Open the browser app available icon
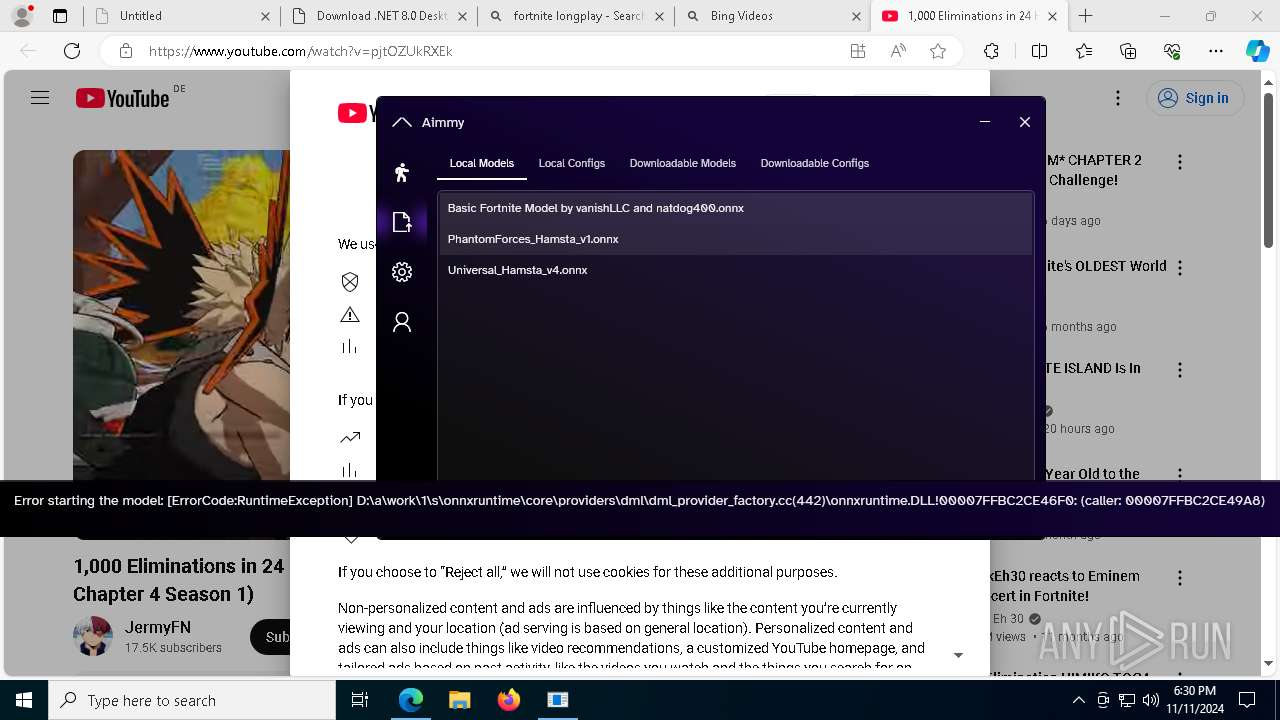This screenshot has height=720, width=1280. pyautogui.click(x=858, y=51)
